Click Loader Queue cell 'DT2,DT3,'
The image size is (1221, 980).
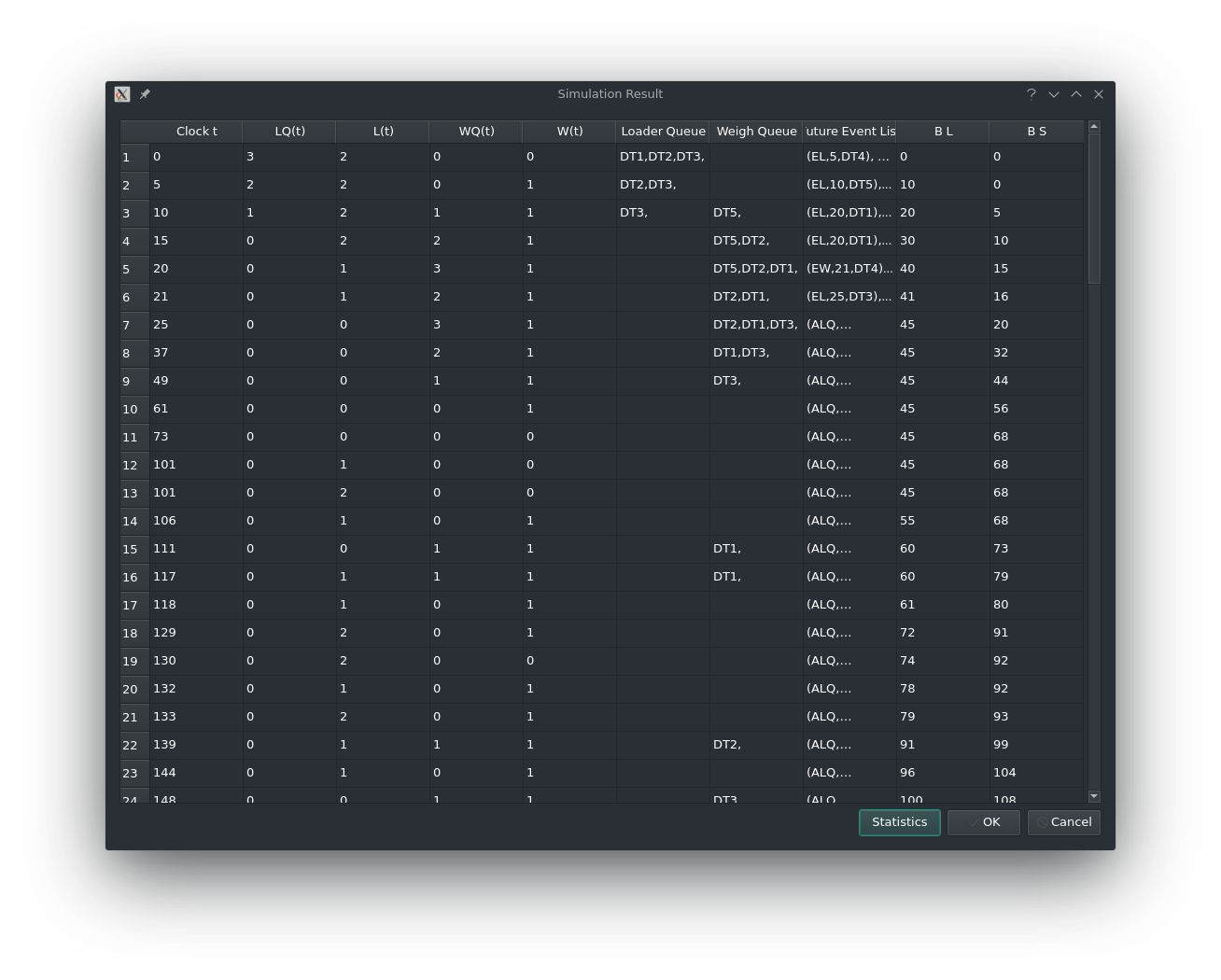click(663, 185)
